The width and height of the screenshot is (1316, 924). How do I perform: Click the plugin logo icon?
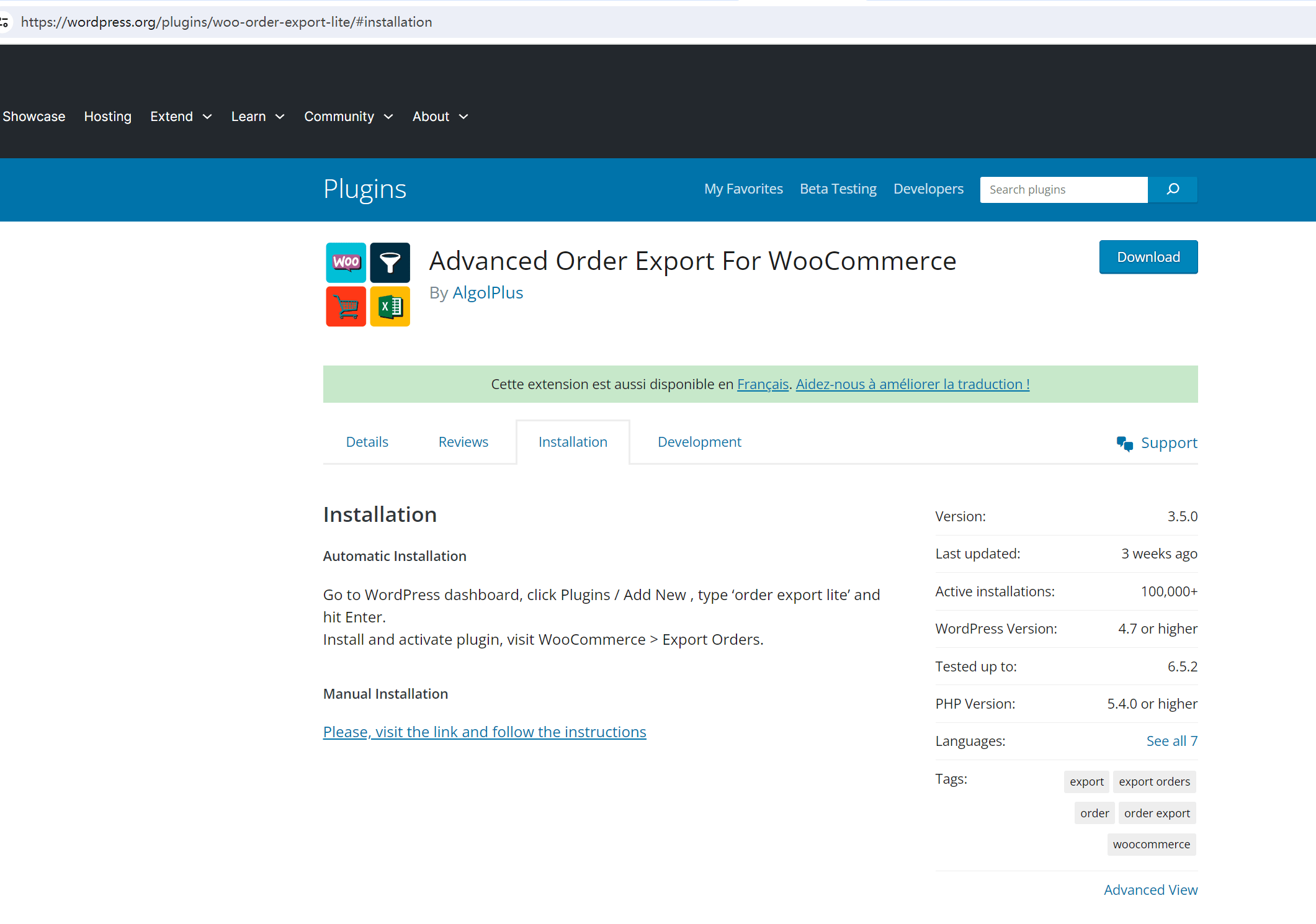click(x=368, y=284)
